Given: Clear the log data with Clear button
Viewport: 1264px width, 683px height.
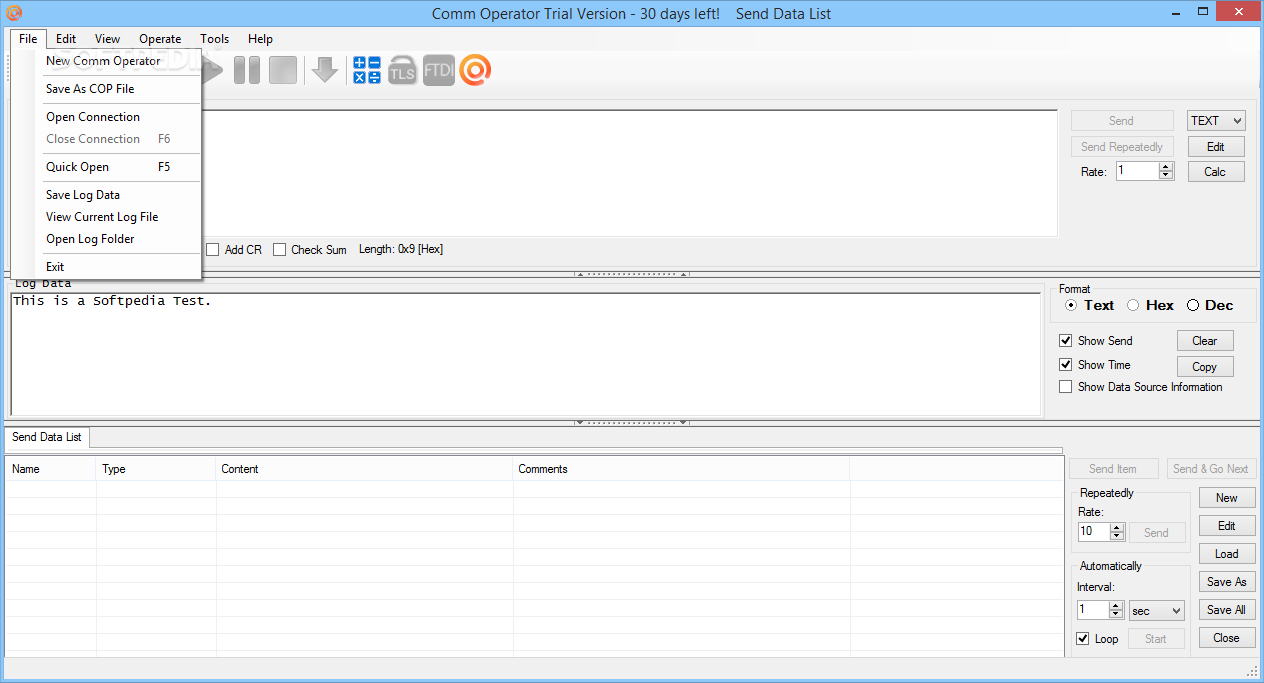Looking at the screenshot, I should [1205, 341].
